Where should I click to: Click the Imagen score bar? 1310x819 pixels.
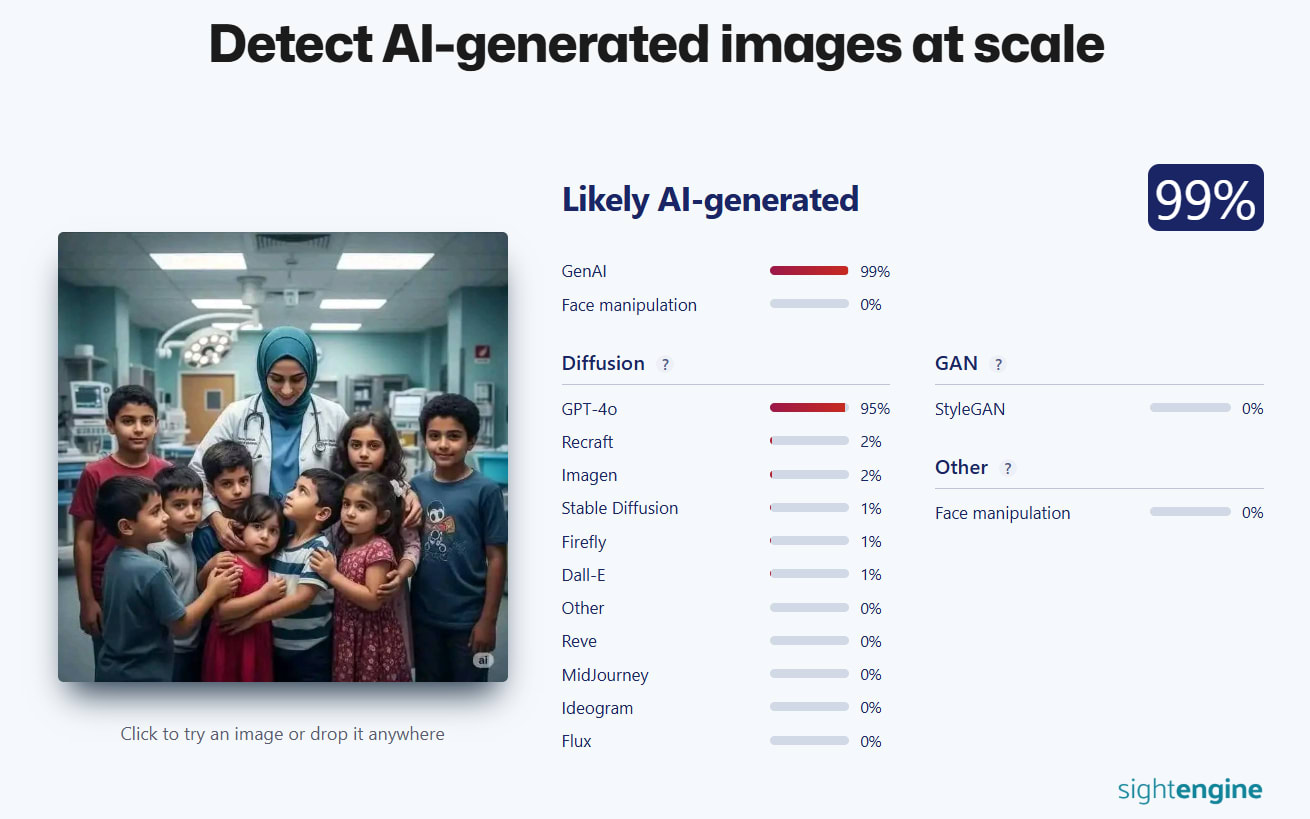(x=809, y=475)
